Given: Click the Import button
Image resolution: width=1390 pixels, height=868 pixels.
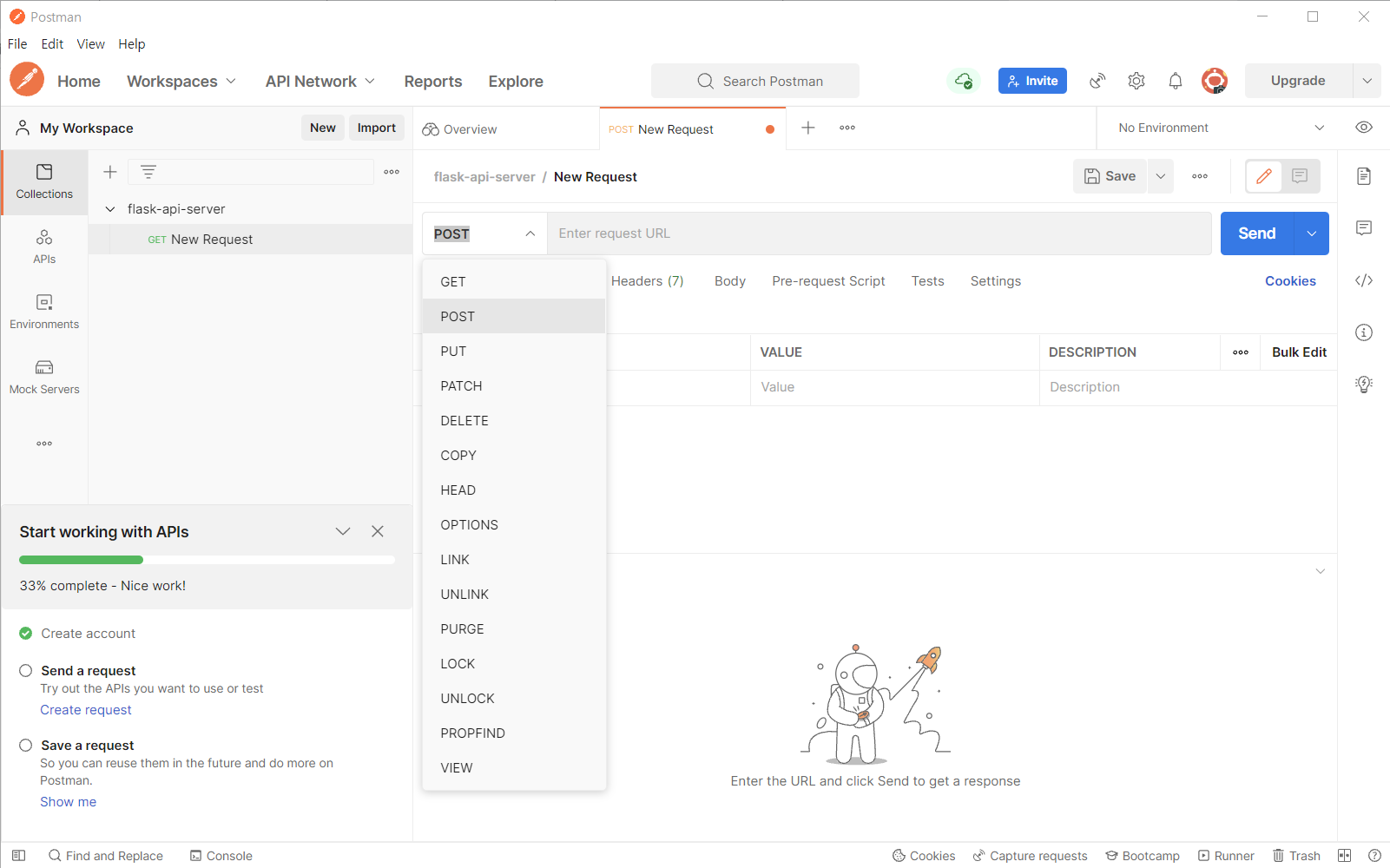Looking at the screenshot, I should tap(377, 128).
